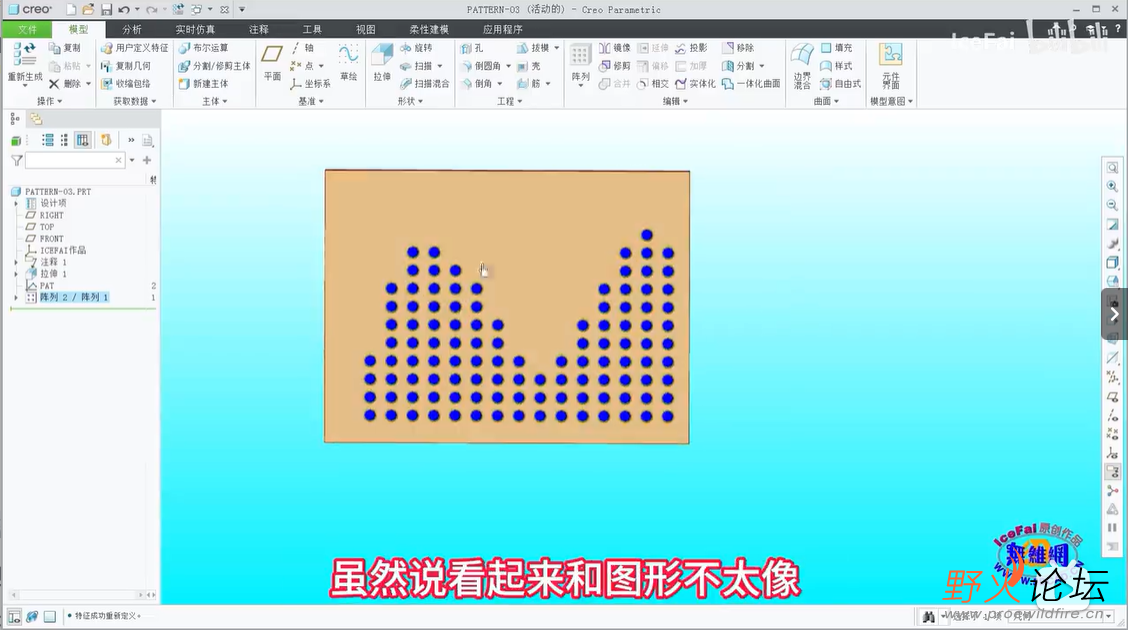Expand the Engineering (工程) group dropdown
The width and height of the screenshot is (1128, 630).
coord(509,101)
